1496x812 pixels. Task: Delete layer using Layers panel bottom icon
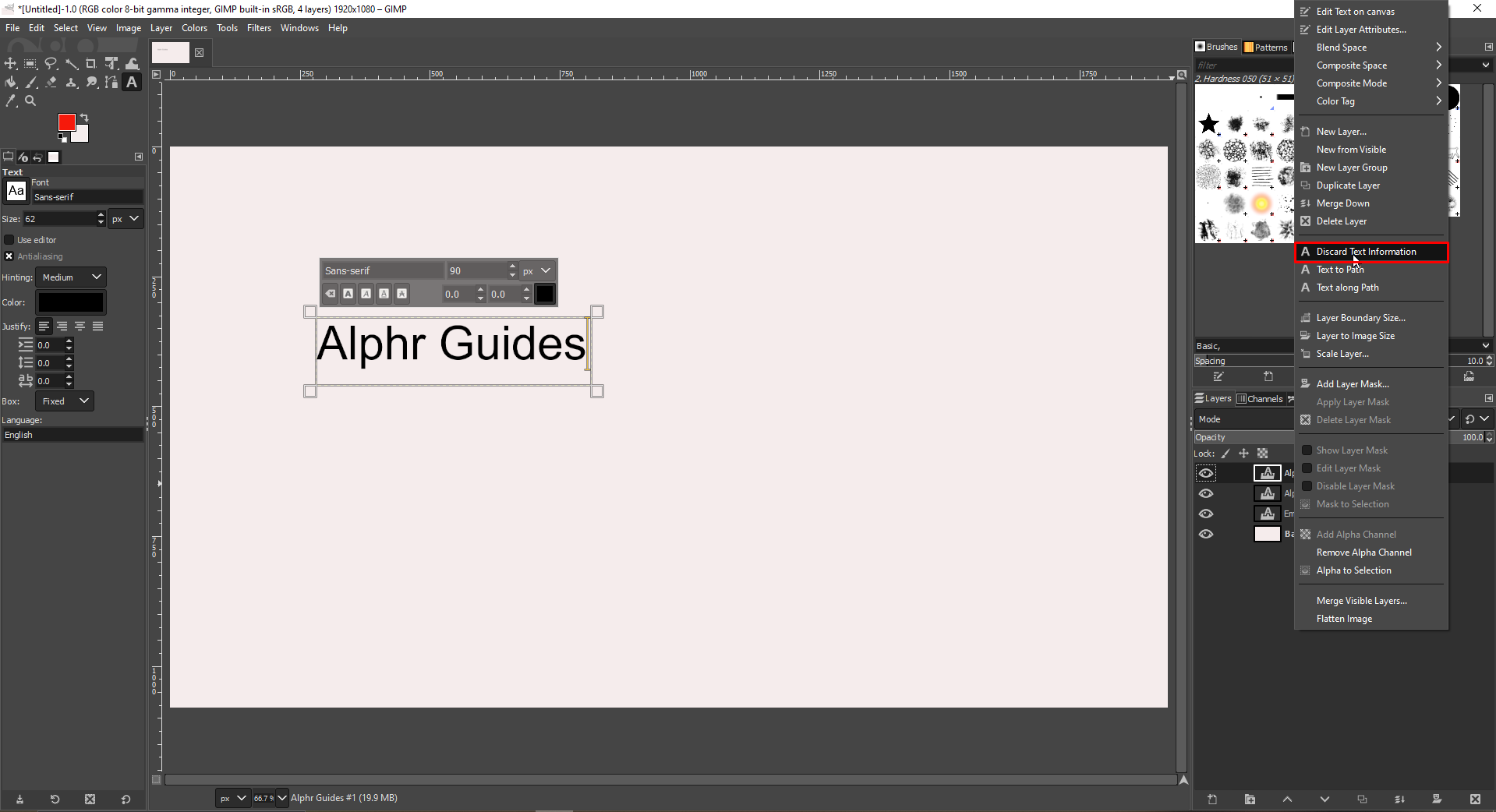(1475, 800)
